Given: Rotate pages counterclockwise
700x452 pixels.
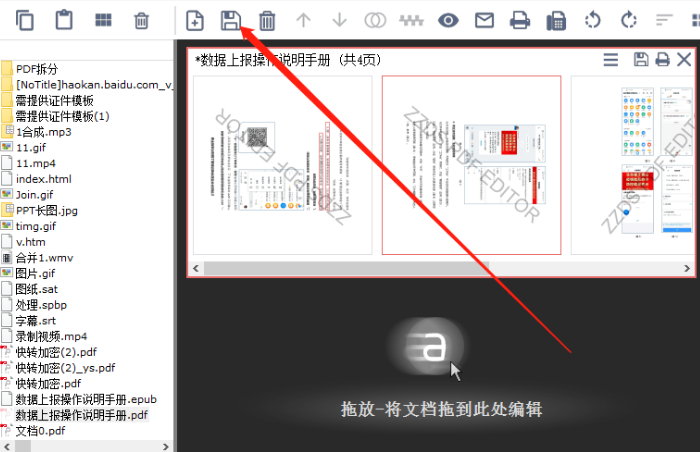Looking at the screenshot, I should (593, 20).
